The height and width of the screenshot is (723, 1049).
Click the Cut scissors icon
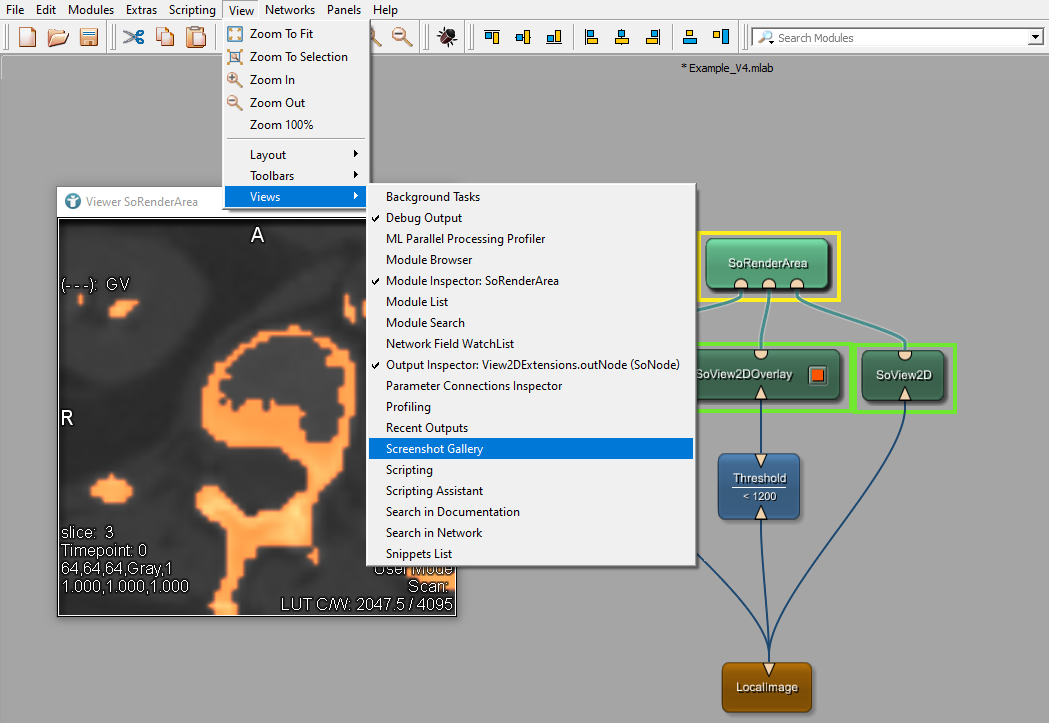click(x=133, y=38)
